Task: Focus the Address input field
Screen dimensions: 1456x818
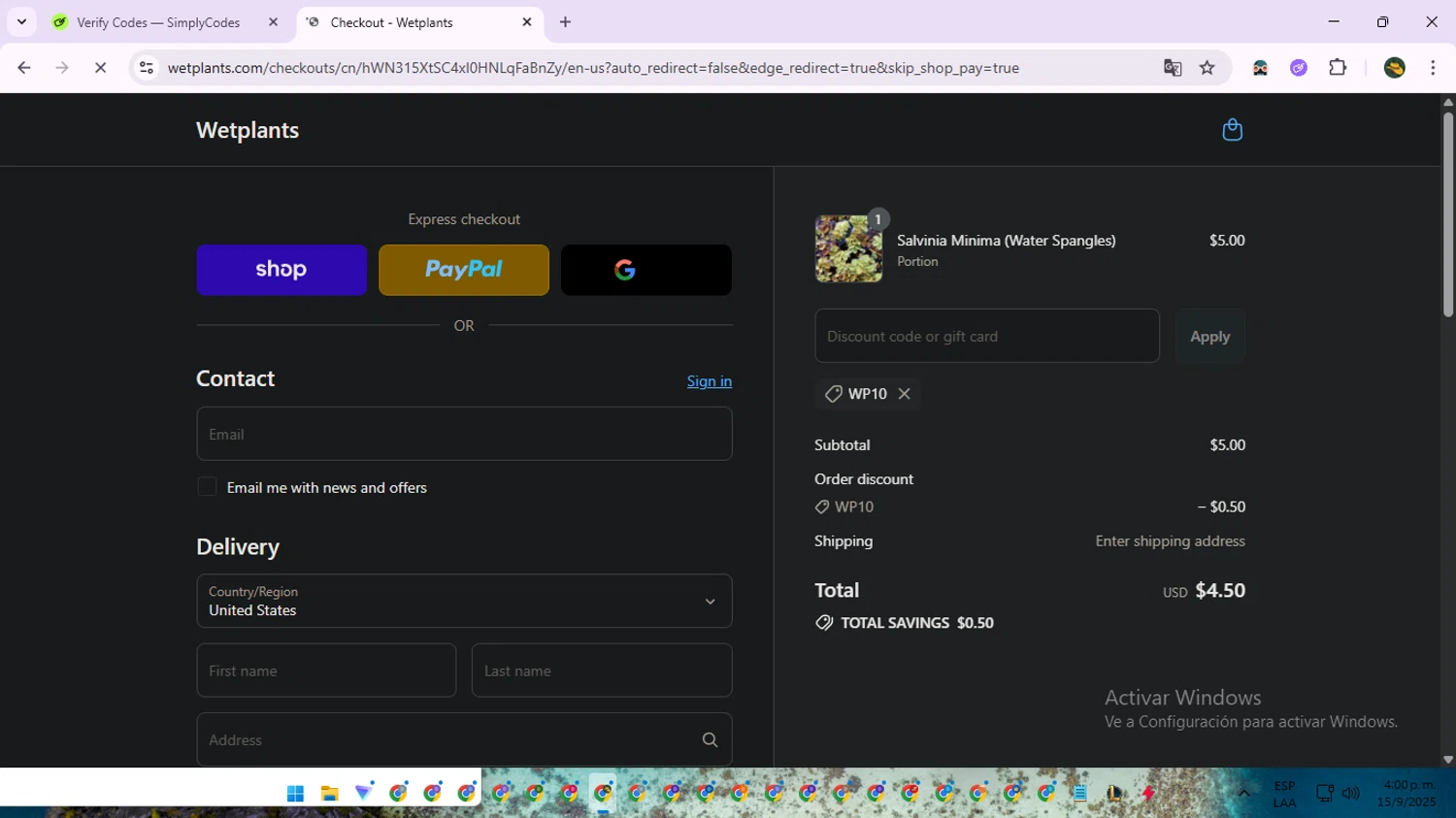Action: [x=464, y=740]
